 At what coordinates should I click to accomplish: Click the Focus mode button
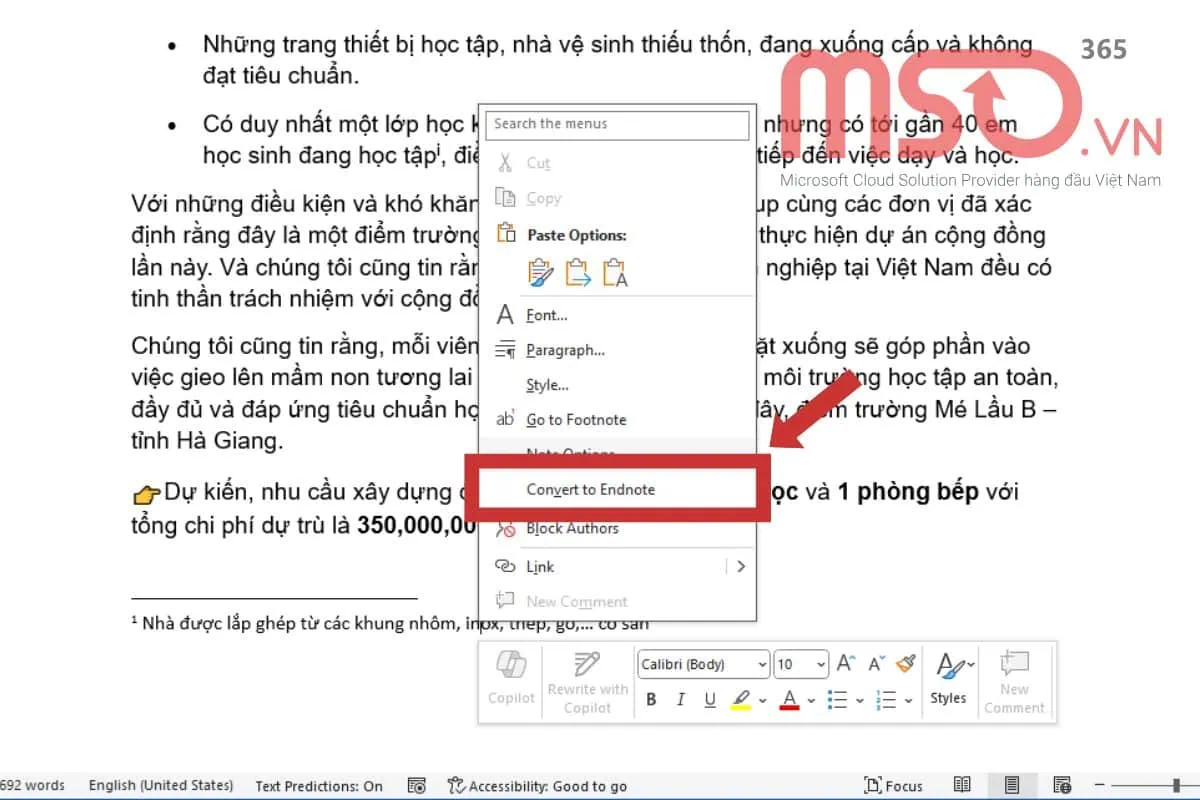click(893, 785)
